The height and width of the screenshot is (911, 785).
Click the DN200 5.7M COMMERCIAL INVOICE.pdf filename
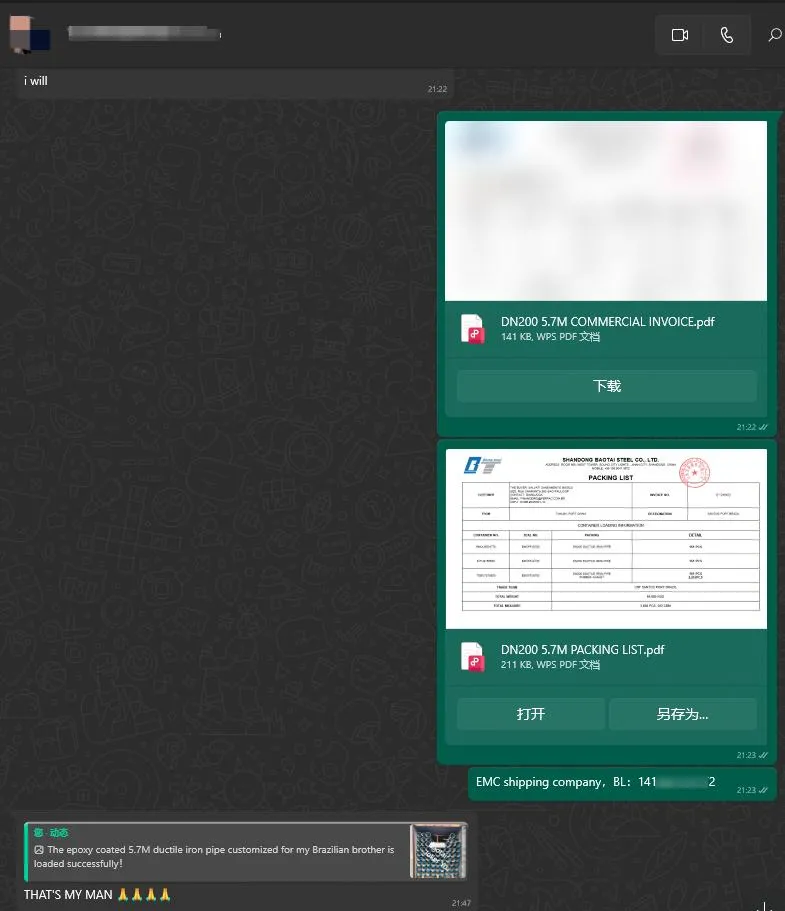coord(607,322)
